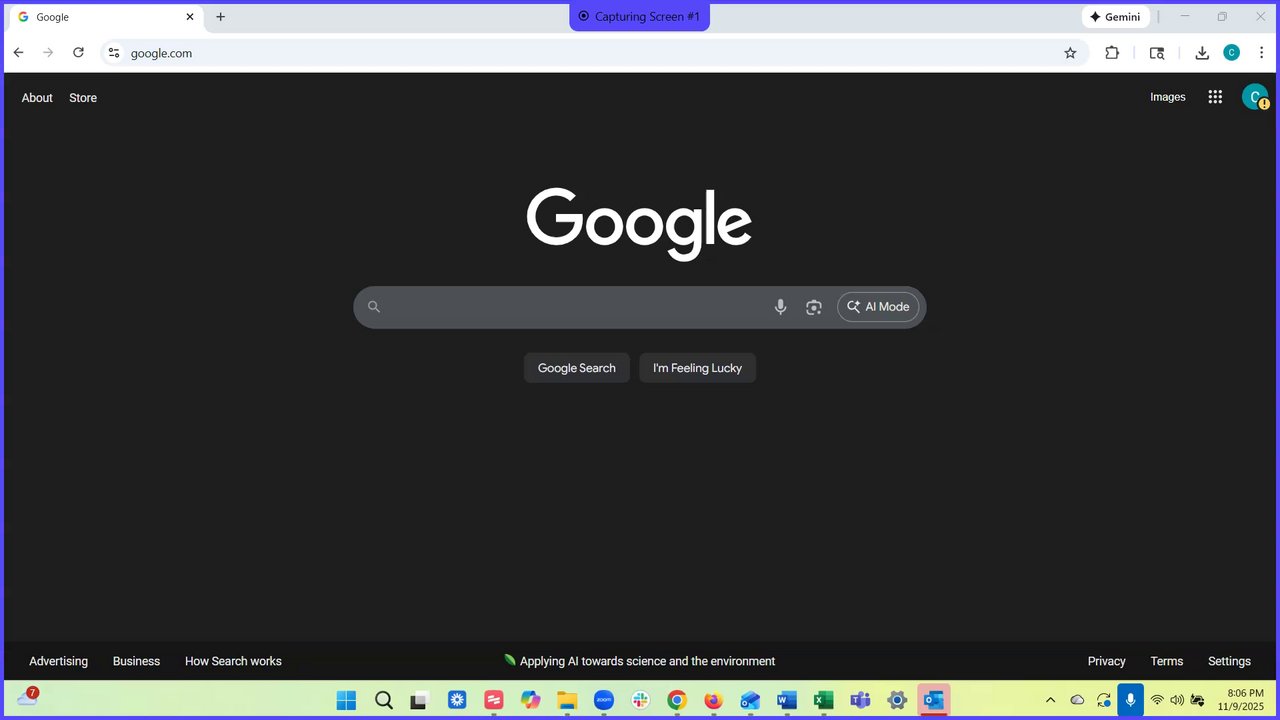Viewport: 1280px width, 720px height.
Task: Open the Chrome profile button in toolbar
Action: click(x=1231, y=53)
